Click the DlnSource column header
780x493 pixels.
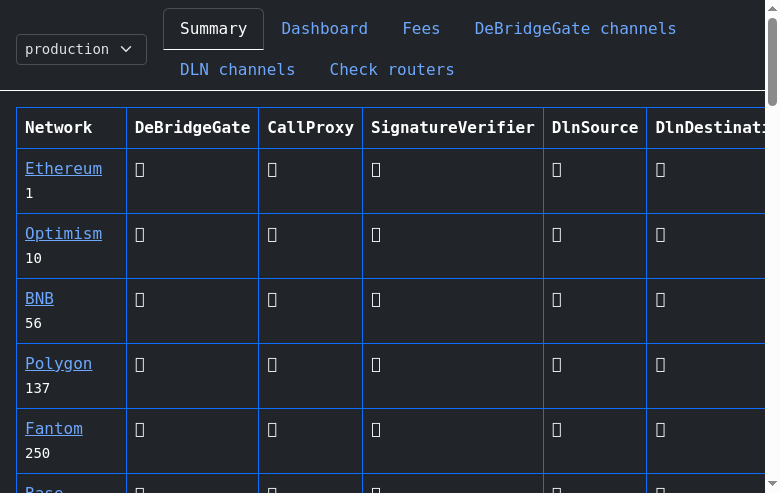coord(595,128)
